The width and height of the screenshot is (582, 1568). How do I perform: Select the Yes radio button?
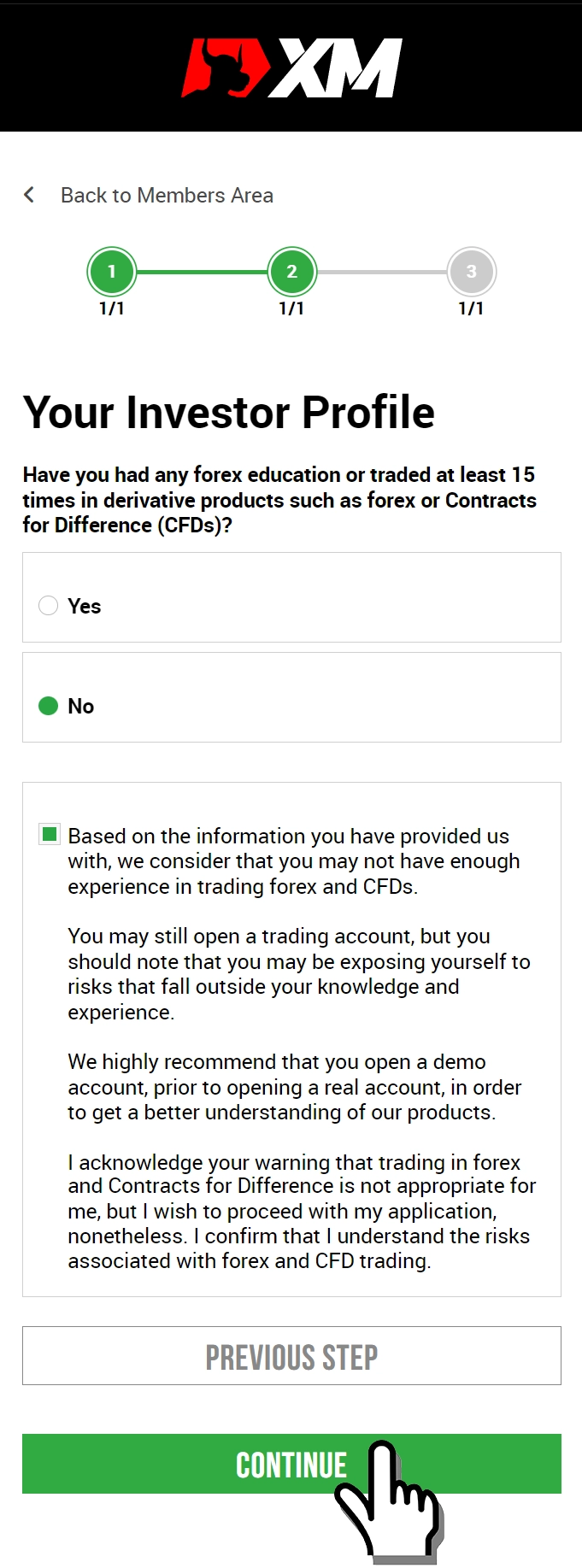coord(49,605)
